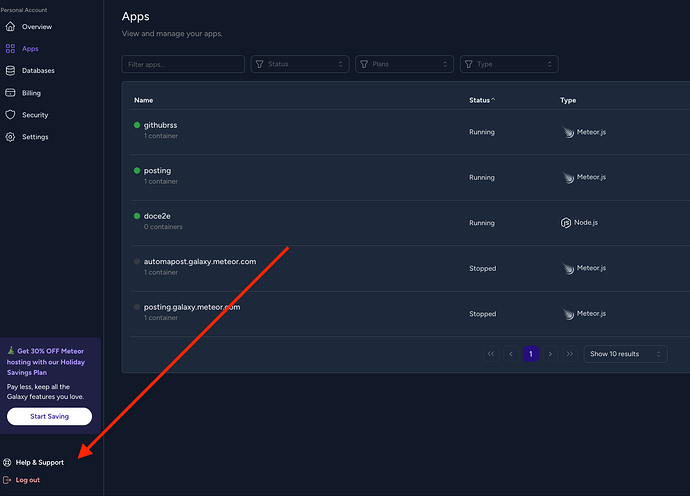Type in the Filter apps search field

pyautogui.click(x=183, y=64)
